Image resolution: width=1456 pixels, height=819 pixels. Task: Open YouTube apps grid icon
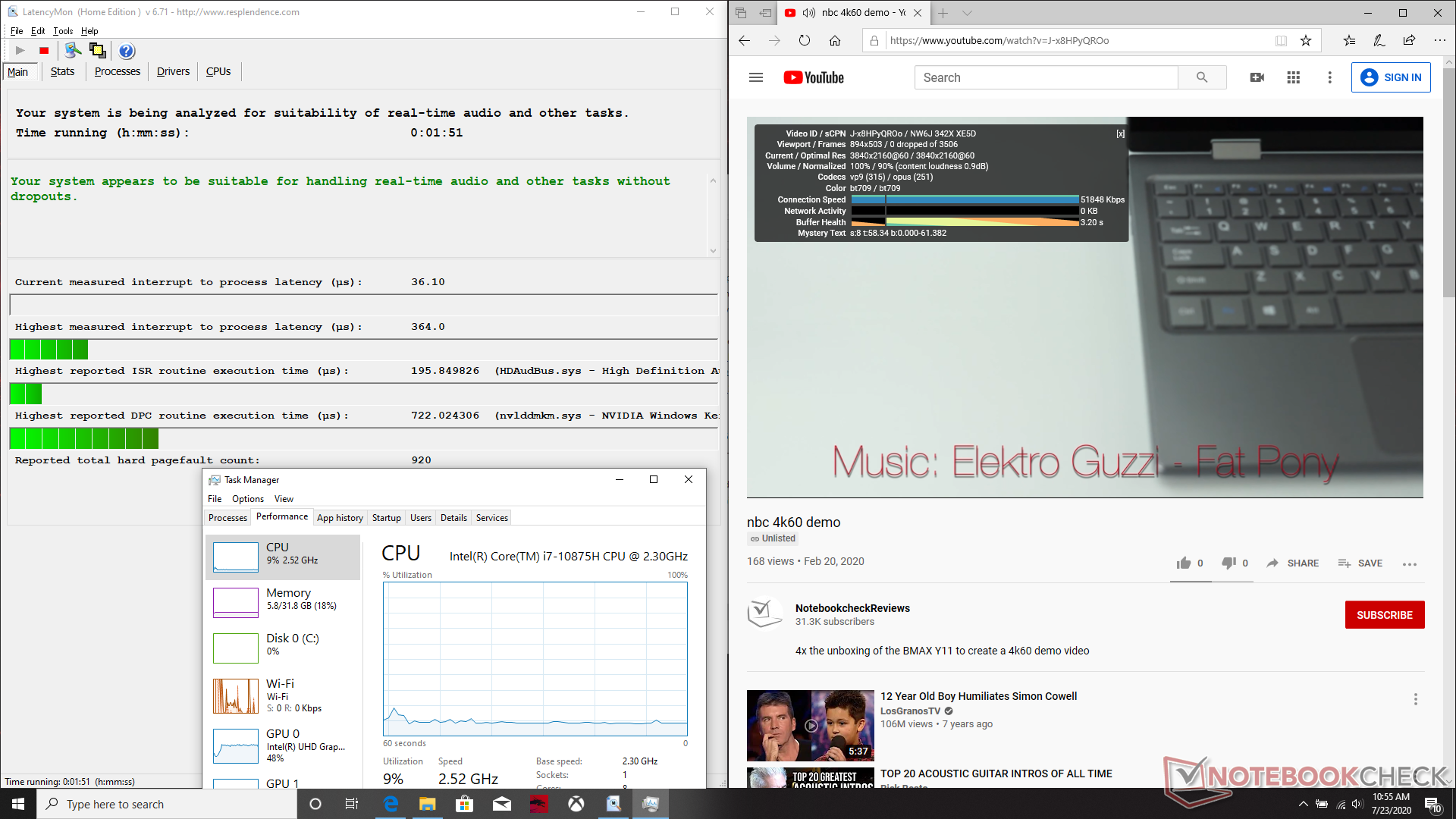[x=1293, y=77]
